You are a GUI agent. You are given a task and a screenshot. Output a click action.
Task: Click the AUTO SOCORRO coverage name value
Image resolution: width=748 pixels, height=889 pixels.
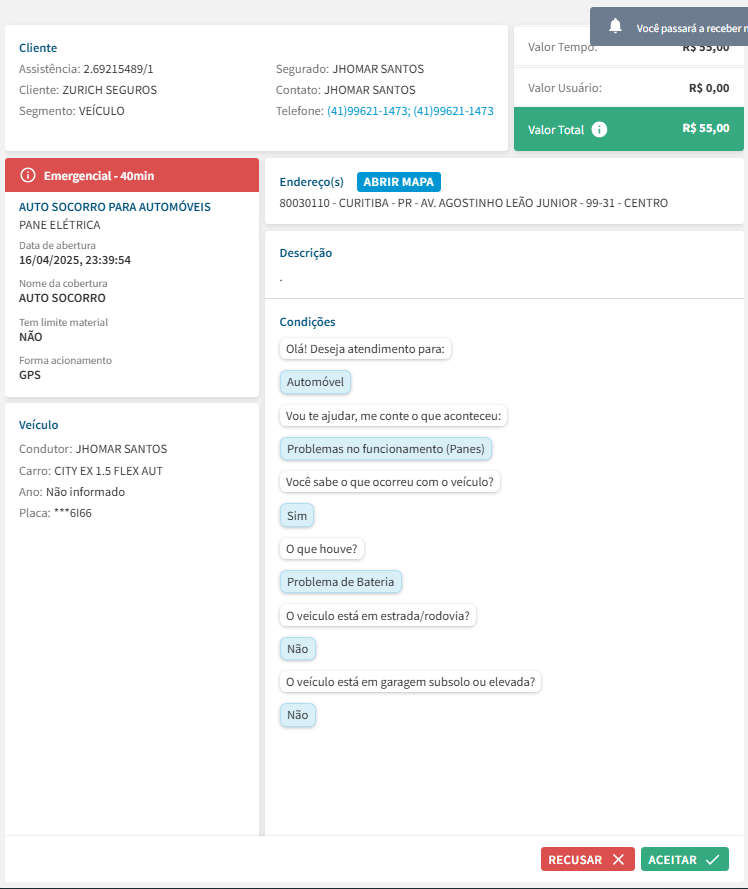tap(62, 298)
